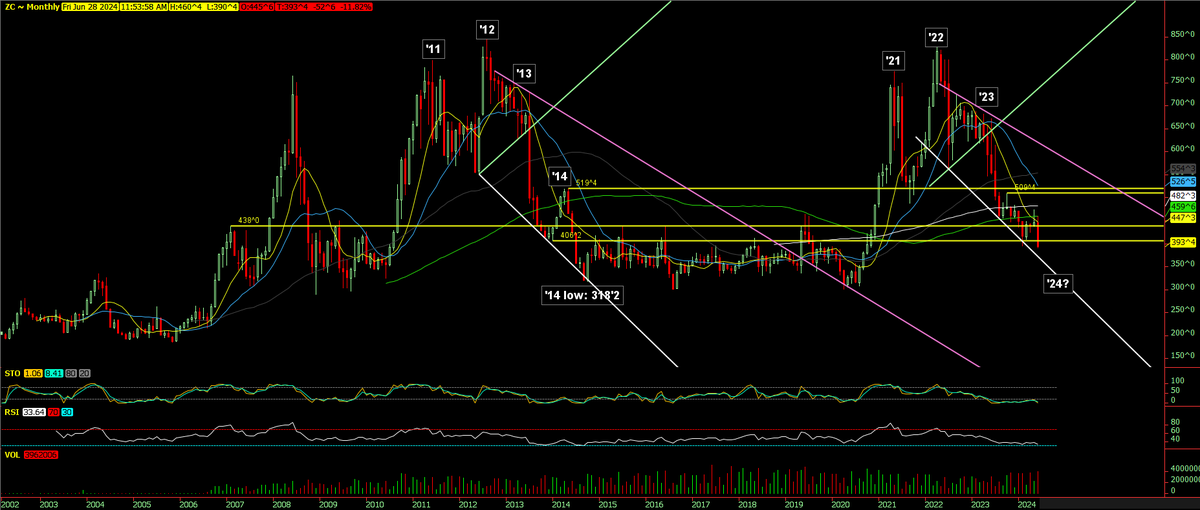Open the RSI indicator label
The image size is (1200, 510).
pyautogui.click(x=12, y=412)
